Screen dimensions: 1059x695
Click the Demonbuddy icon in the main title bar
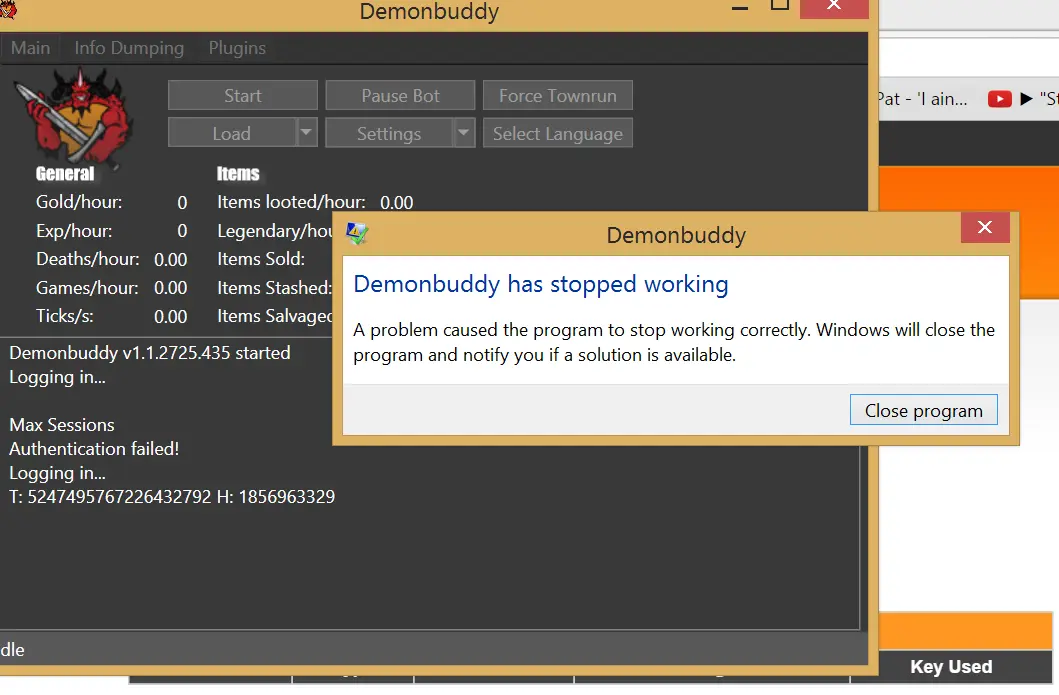[8, 11]
